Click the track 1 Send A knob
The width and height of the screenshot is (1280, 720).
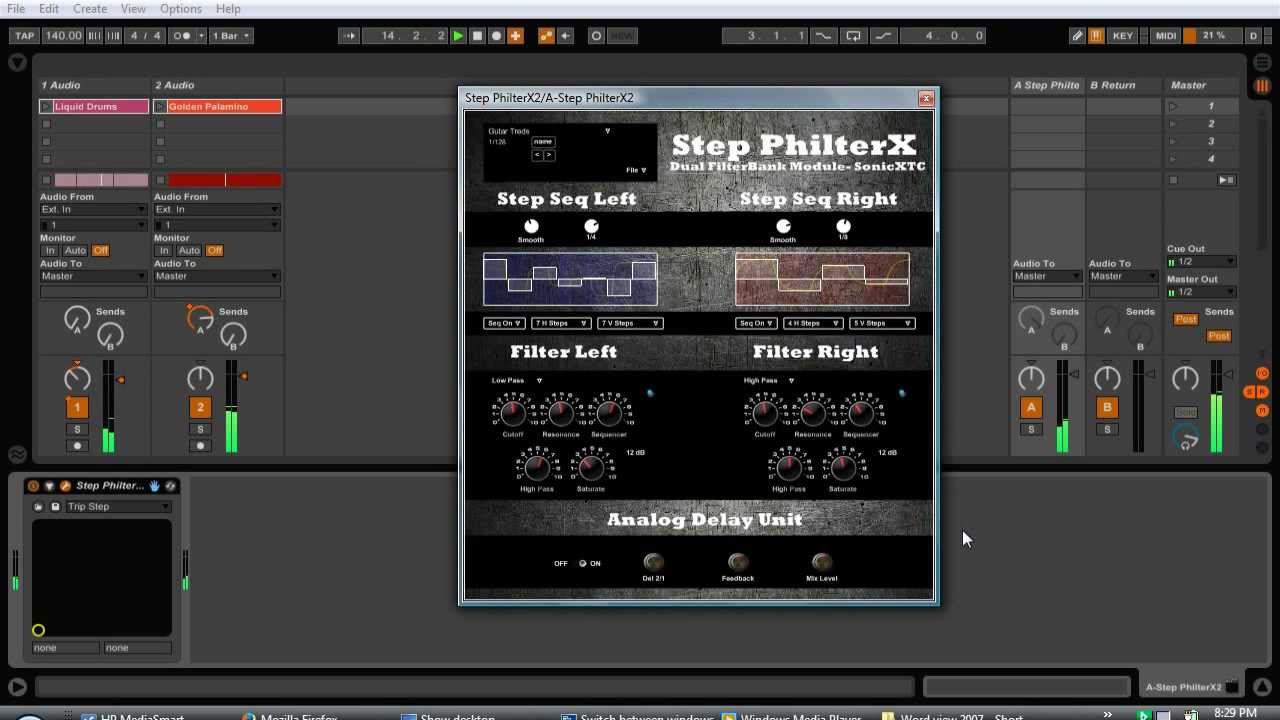coord(77,319)
